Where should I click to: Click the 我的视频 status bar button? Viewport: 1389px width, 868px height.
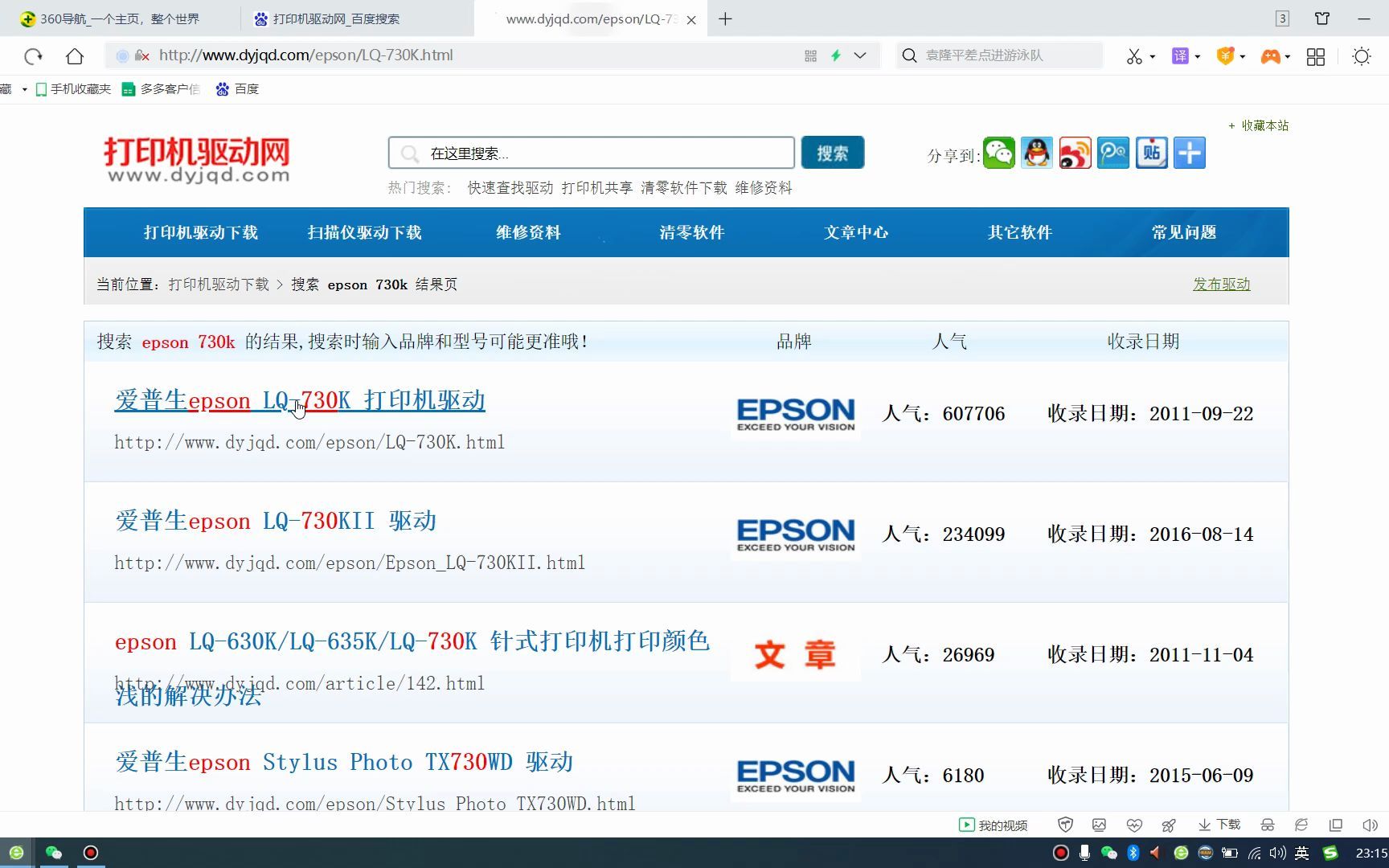994,825
